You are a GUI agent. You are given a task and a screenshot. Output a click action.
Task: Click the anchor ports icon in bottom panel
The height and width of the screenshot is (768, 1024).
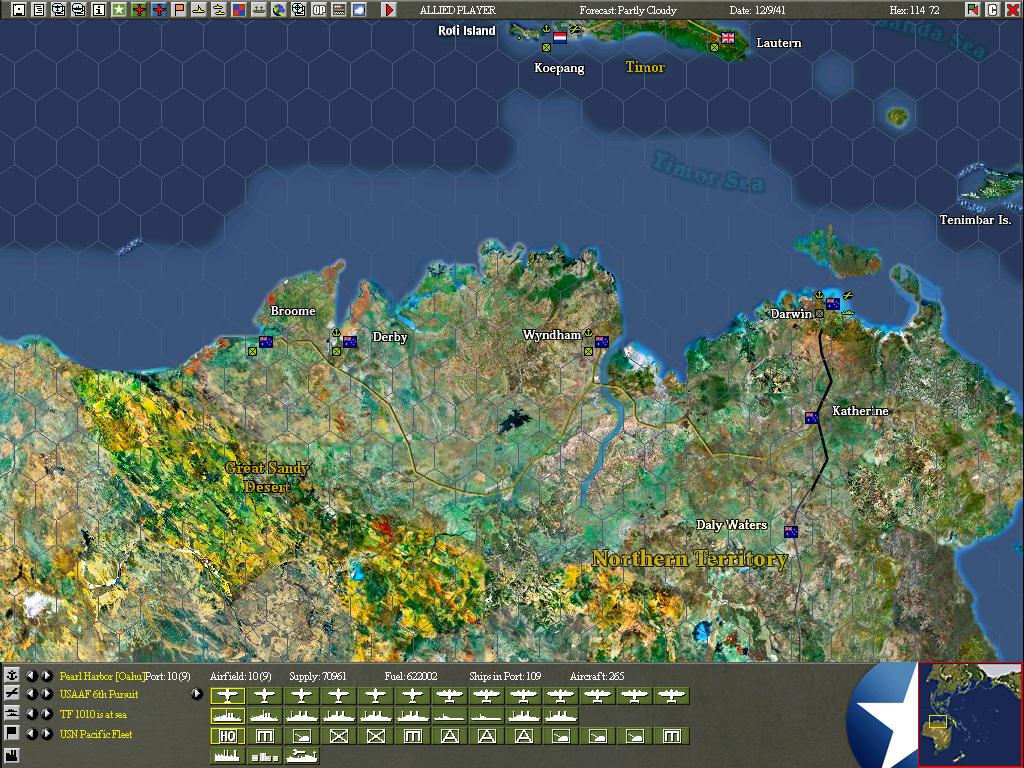tap(12, 676)
